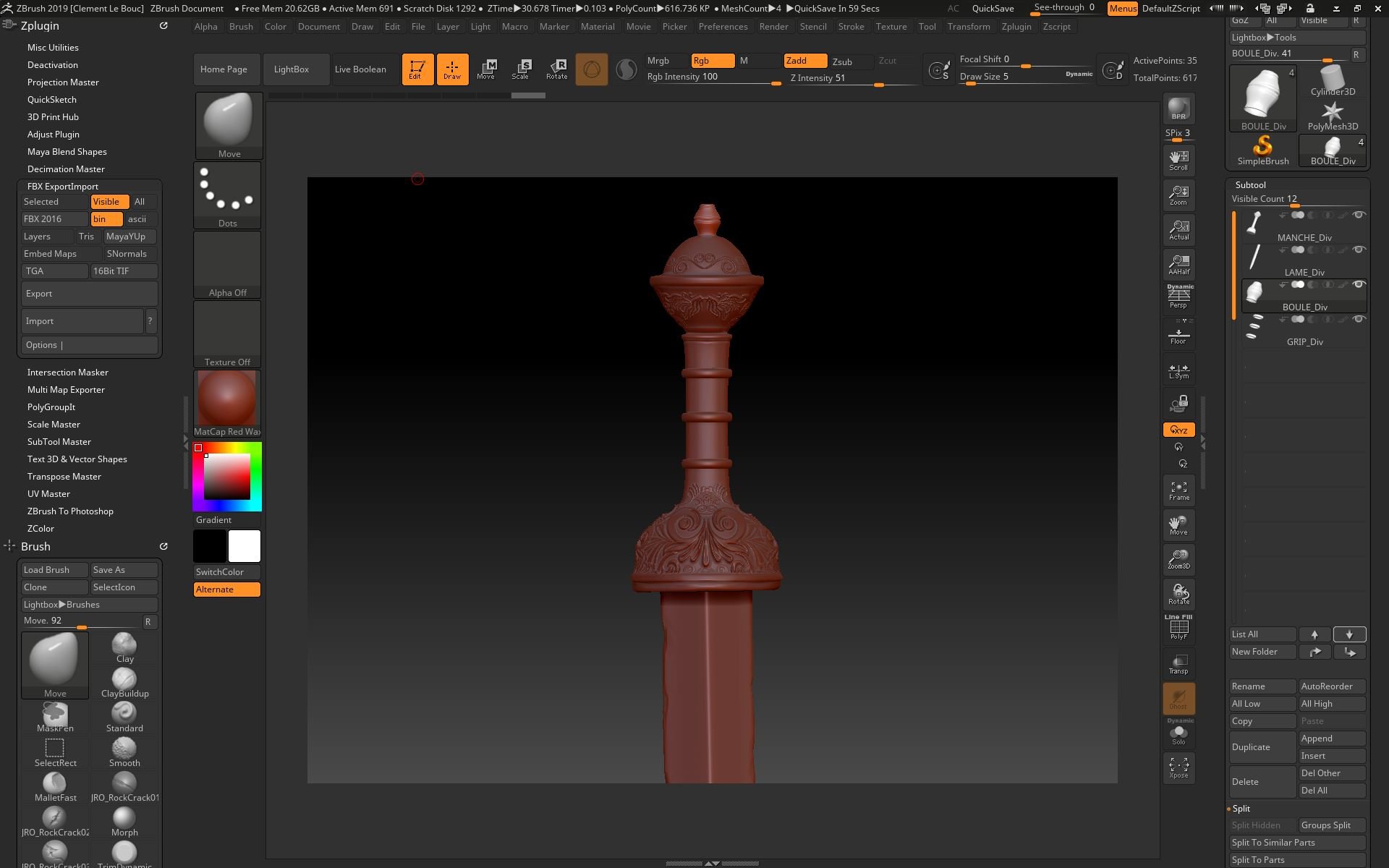
Task: Click the Export button
Action: pyautogui.click(x=89, y=294)
